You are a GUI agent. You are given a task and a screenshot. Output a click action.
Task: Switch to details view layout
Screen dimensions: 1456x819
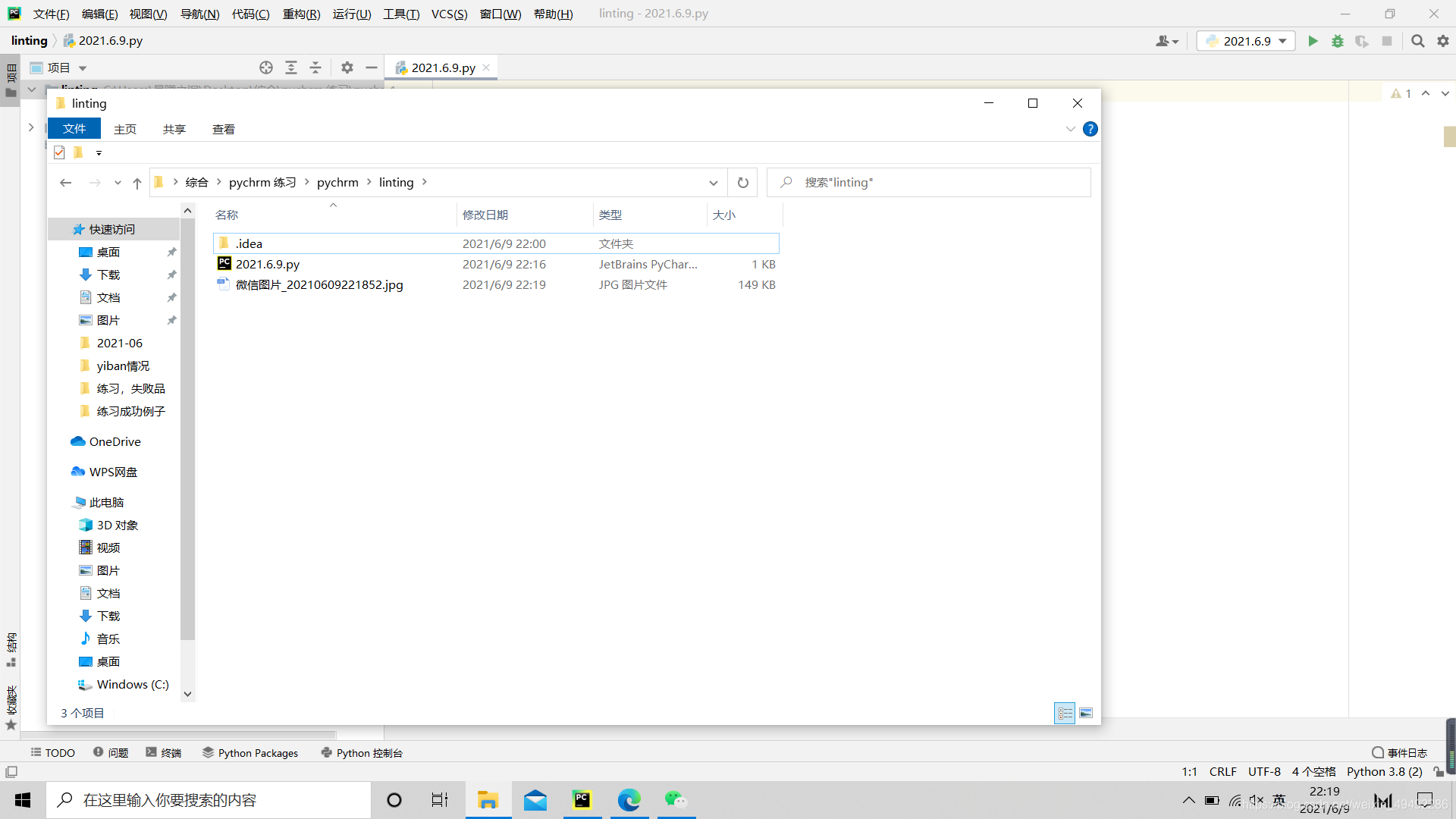(x=1065, y=713)
